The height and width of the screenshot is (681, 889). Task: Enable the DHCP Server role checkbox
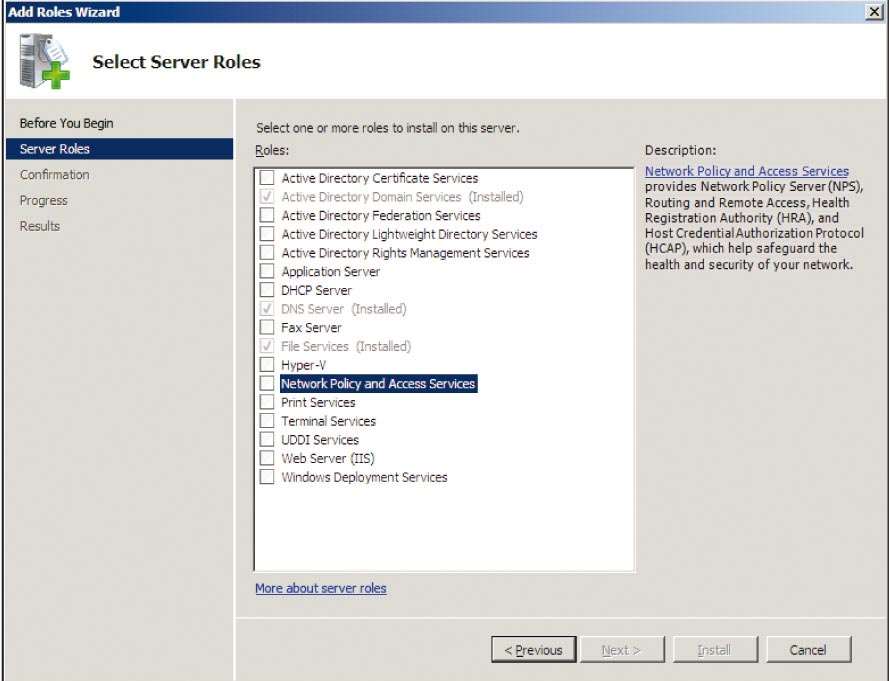[266, 290]
